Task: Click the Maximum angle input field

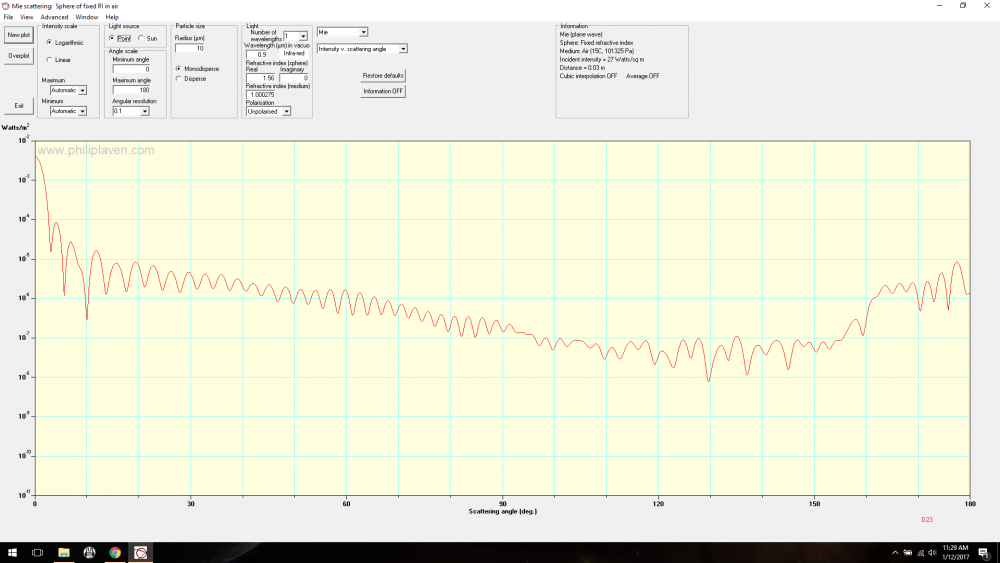Action: pyautogui.click(x=131, y=90)
